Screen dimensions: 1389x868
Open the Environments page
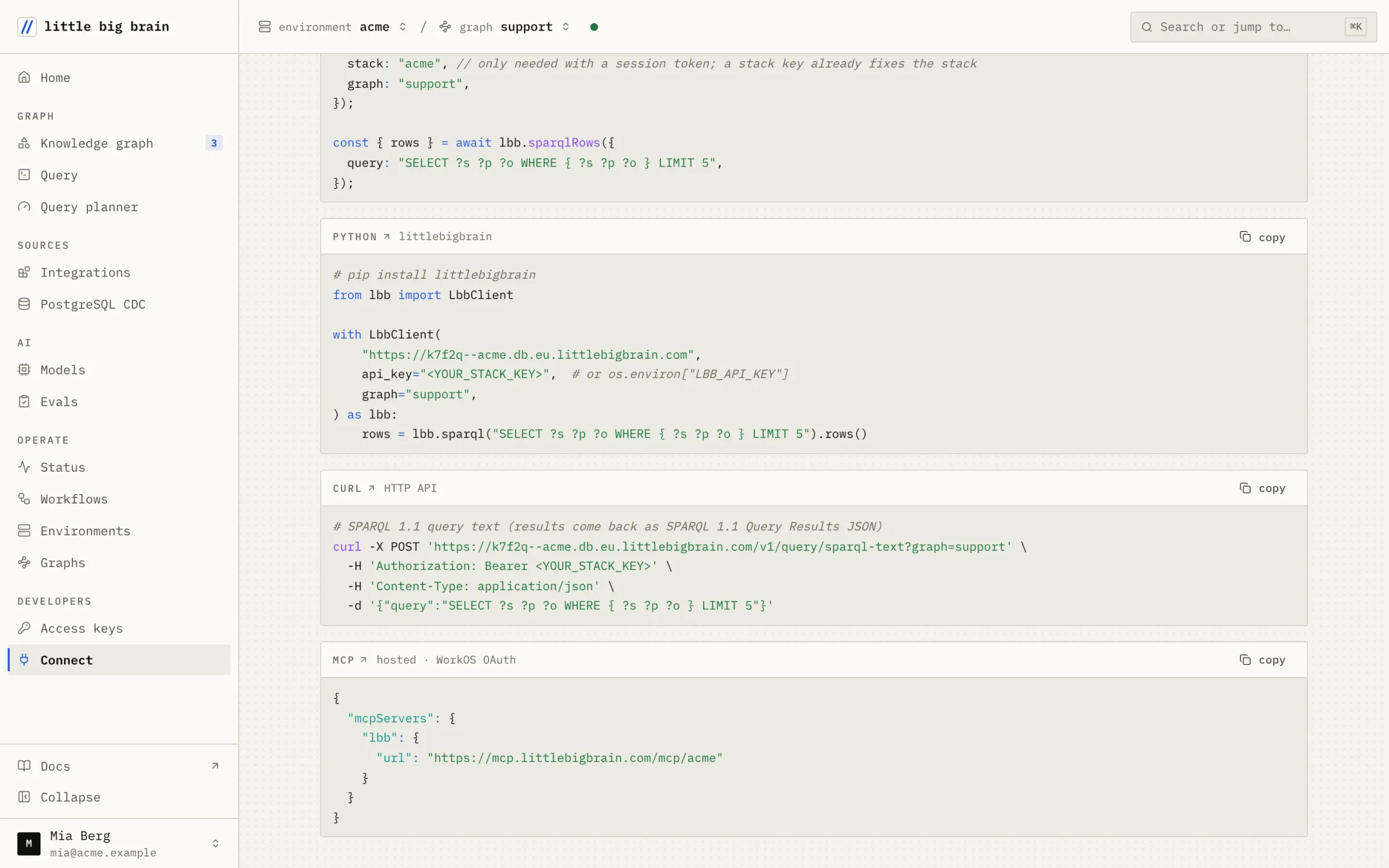click(119, 530)
